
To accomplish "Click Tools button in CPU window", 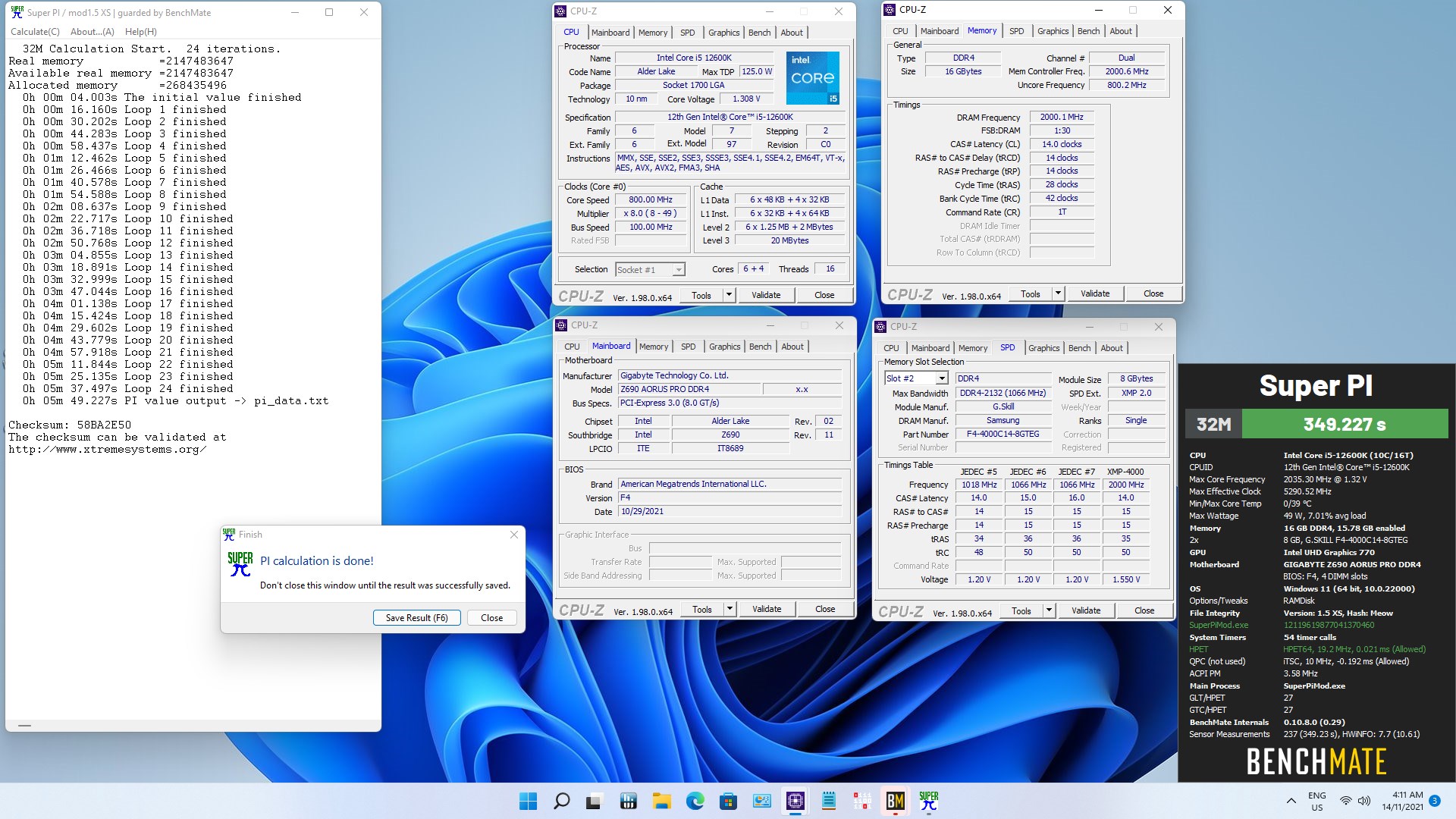I will [701, 295].
